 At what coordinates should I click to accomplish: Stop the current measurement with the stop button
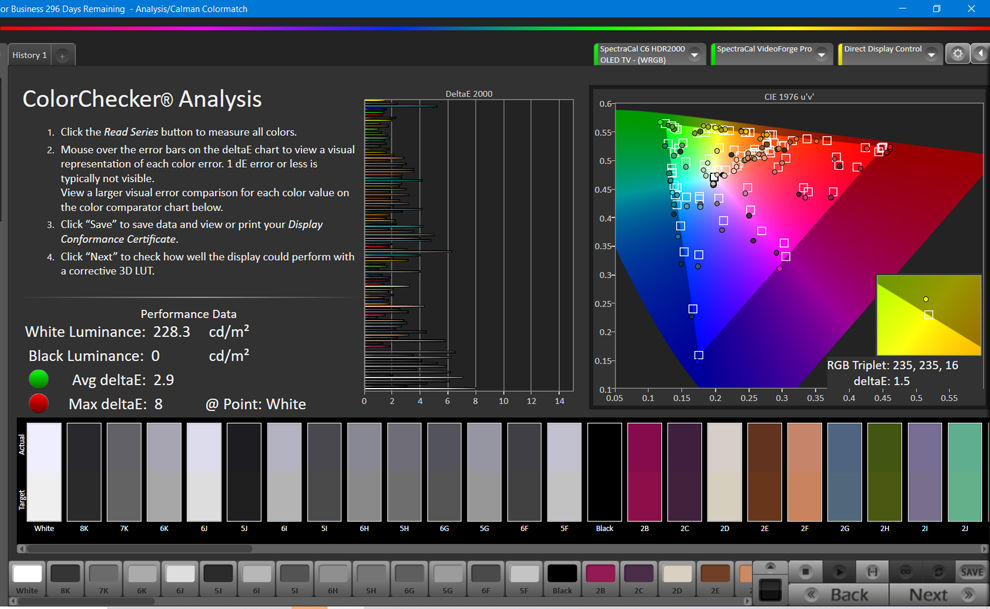pyautogui.click(x=805, y=571)
